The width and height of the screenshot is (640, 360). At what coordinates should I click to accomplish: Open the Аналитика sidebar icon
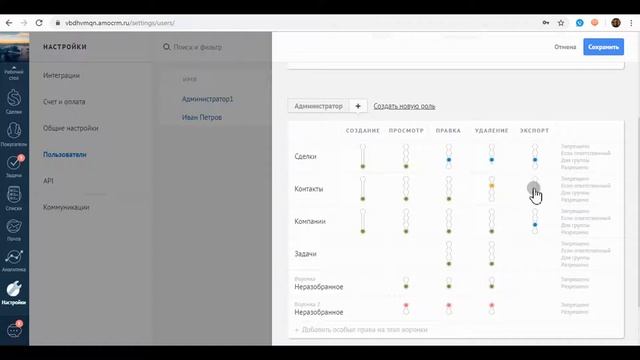(14, 260)
